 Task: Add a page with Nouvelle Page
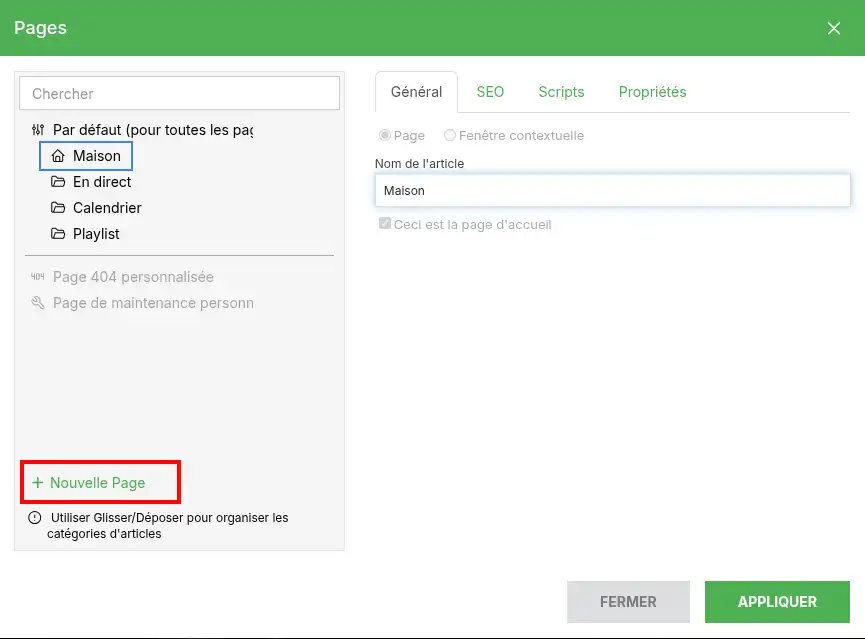coord(89,483)
